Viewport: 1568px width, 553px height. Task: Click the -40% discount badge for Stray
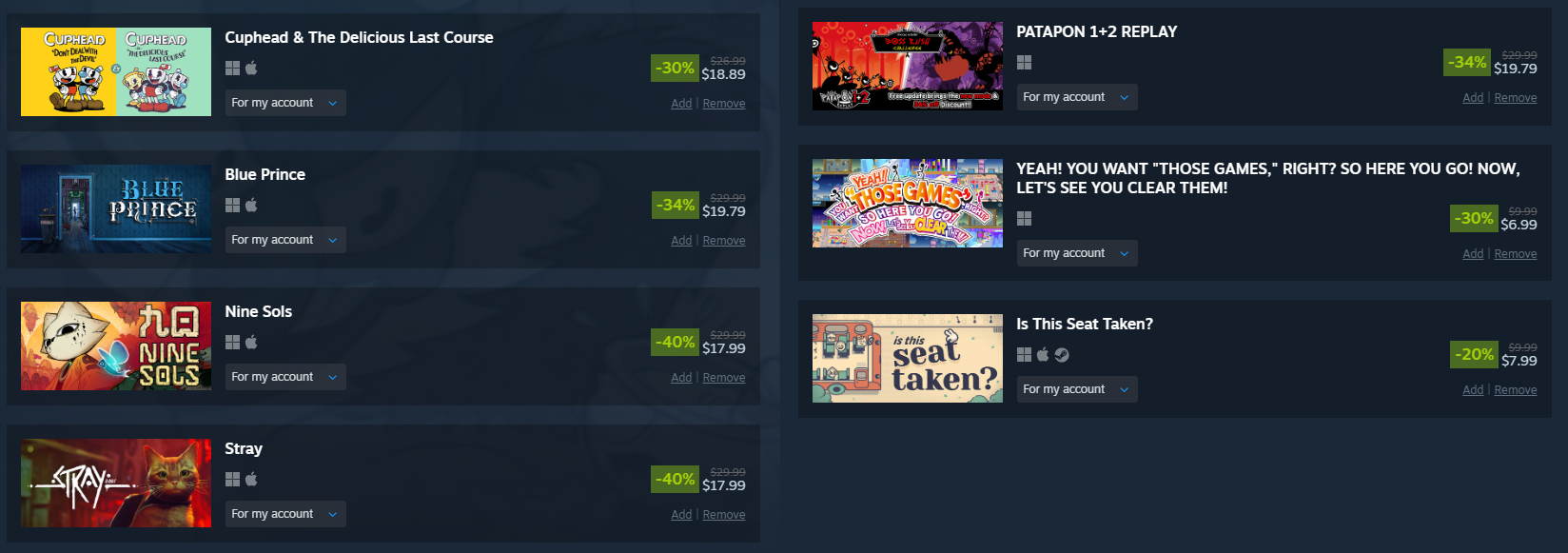coord(676,479)
